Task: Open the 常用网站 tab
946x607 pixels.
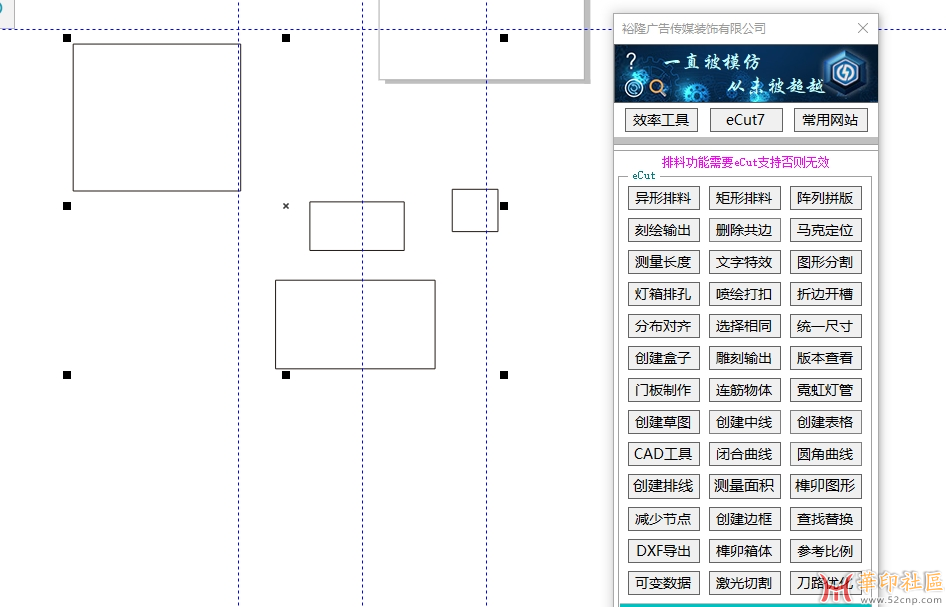Action: click(x=830, y=120)
